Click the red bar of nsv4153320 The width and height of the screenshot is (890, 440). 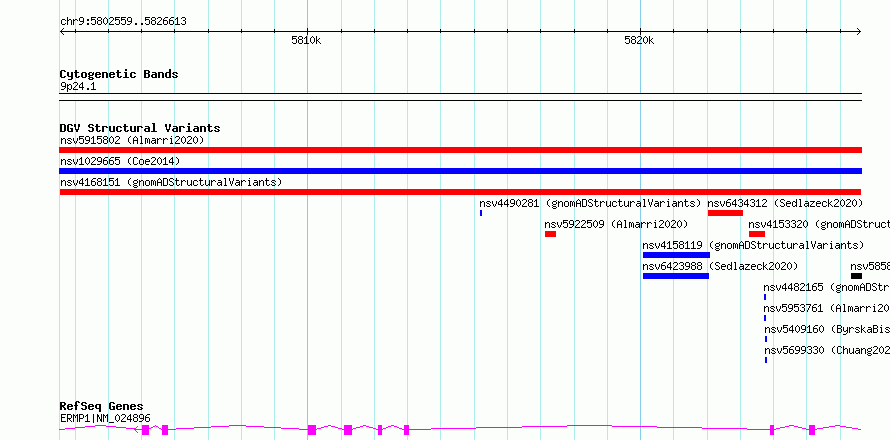coord(757,234)
